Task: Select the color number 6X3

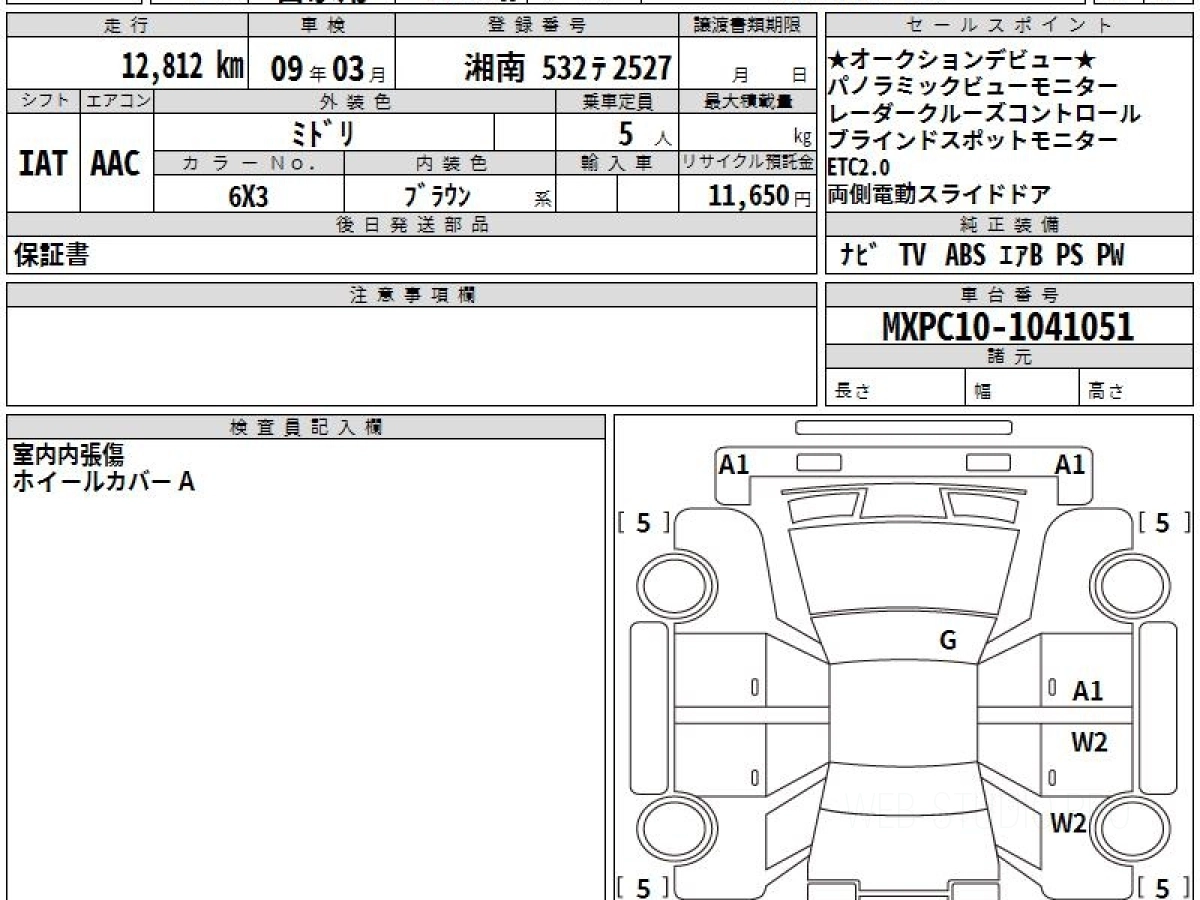Action: [248, 197]
